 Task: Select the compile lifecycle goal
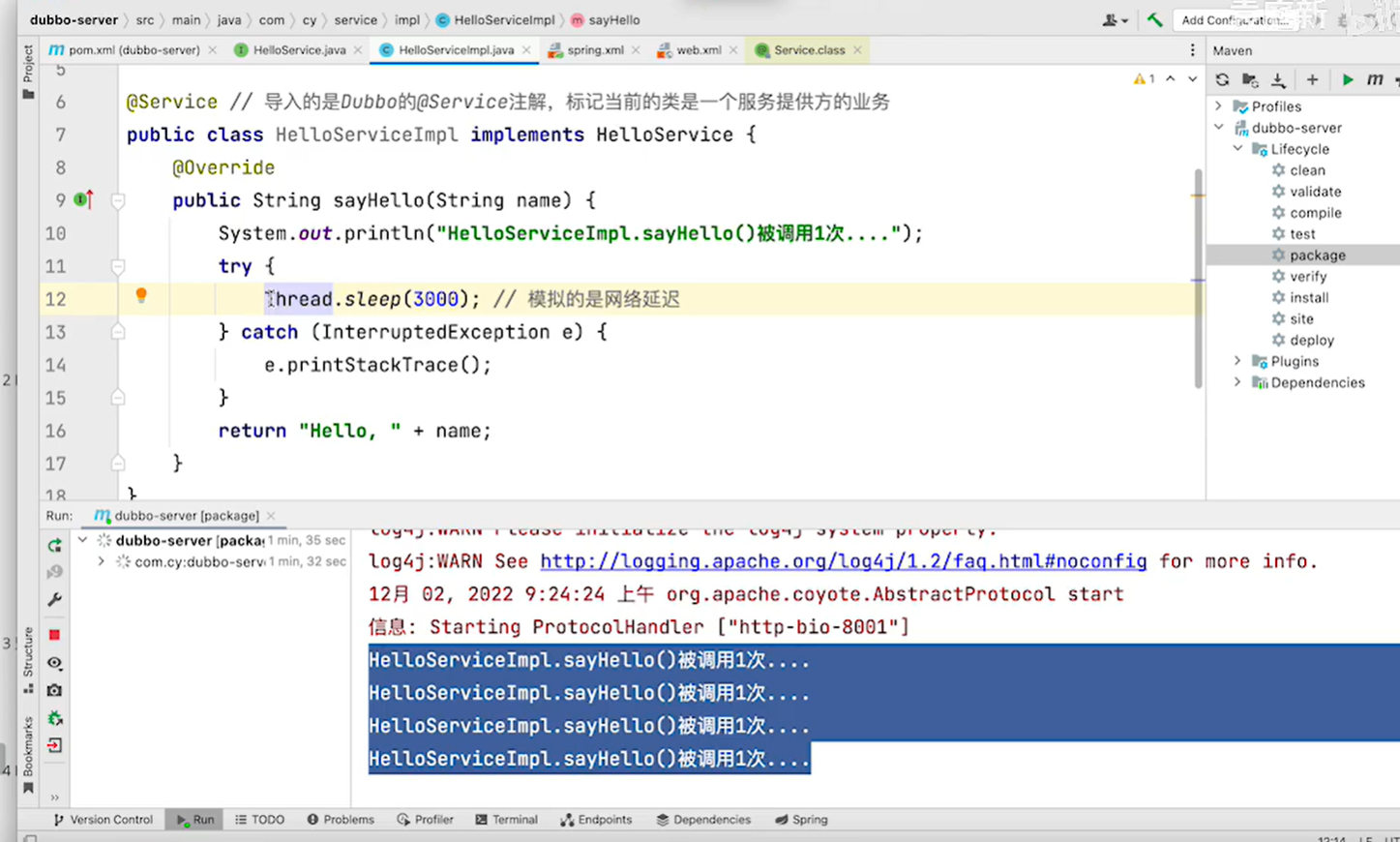1315,213
